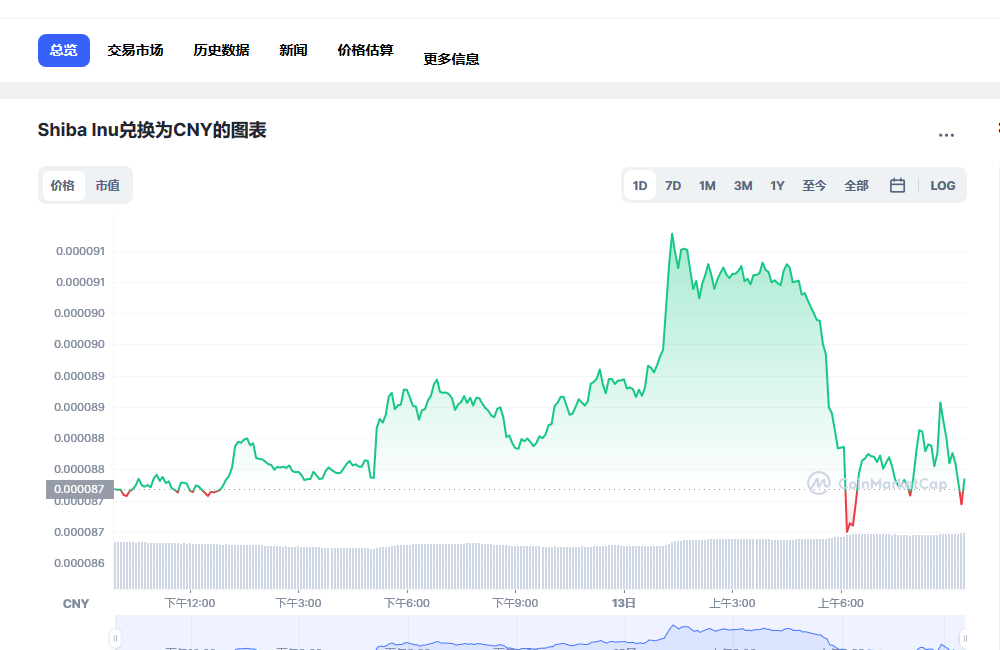Open the 更多信息 more info tab
1000x650 pixels.
[452, 59]
